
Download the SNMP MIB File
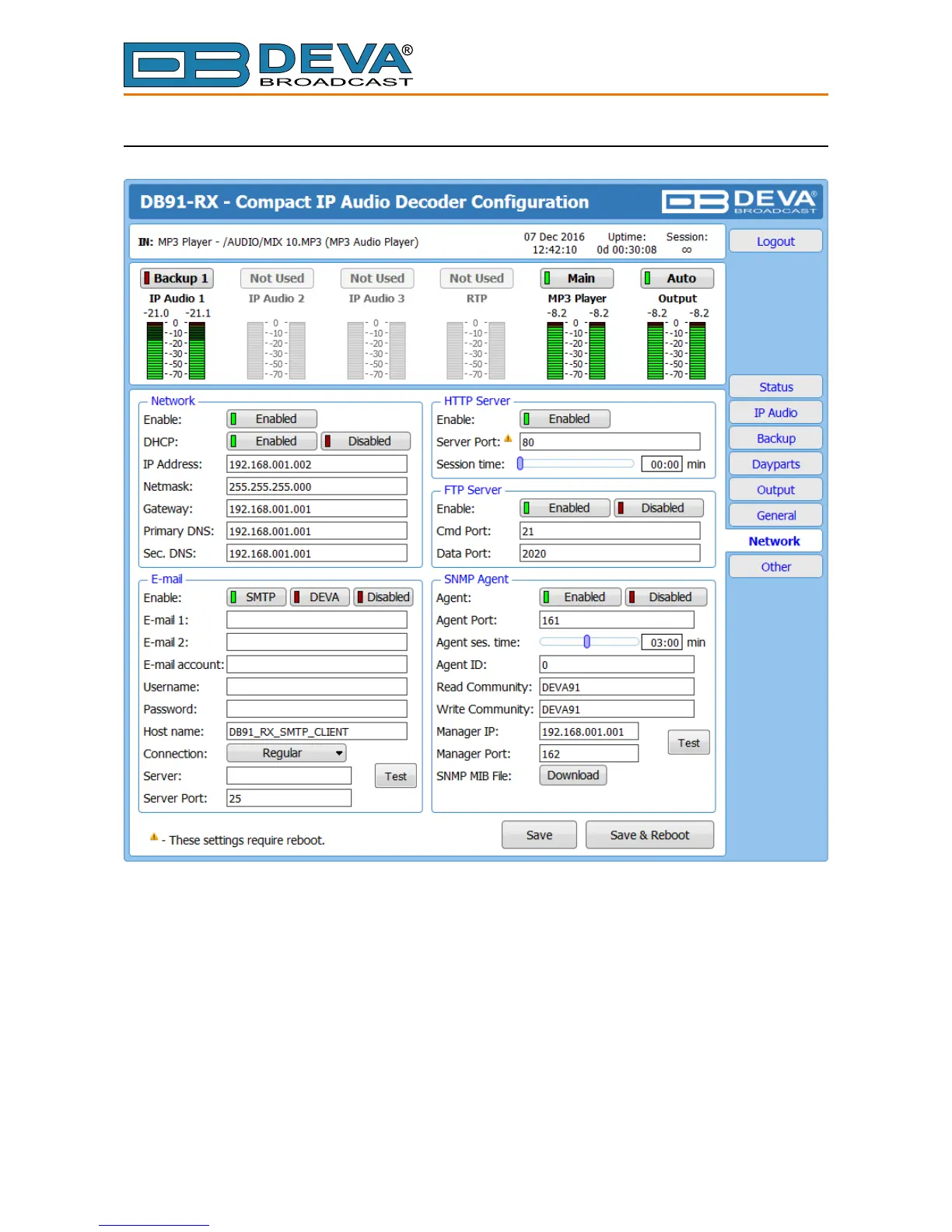pyautogui.click(x=573, y=775)
